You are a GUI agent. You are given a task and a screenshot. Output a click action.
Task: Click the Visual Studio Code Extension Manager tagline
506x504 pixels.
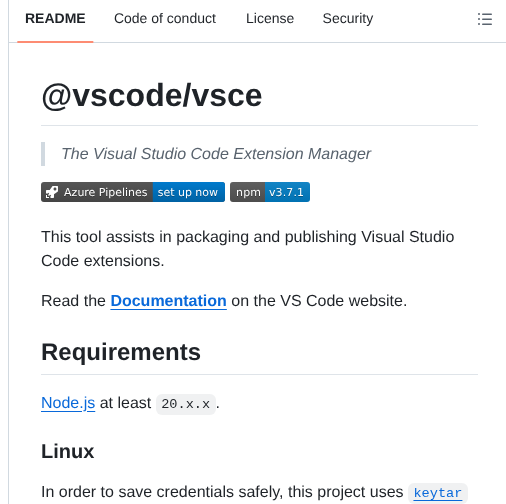tap(216, 154)
